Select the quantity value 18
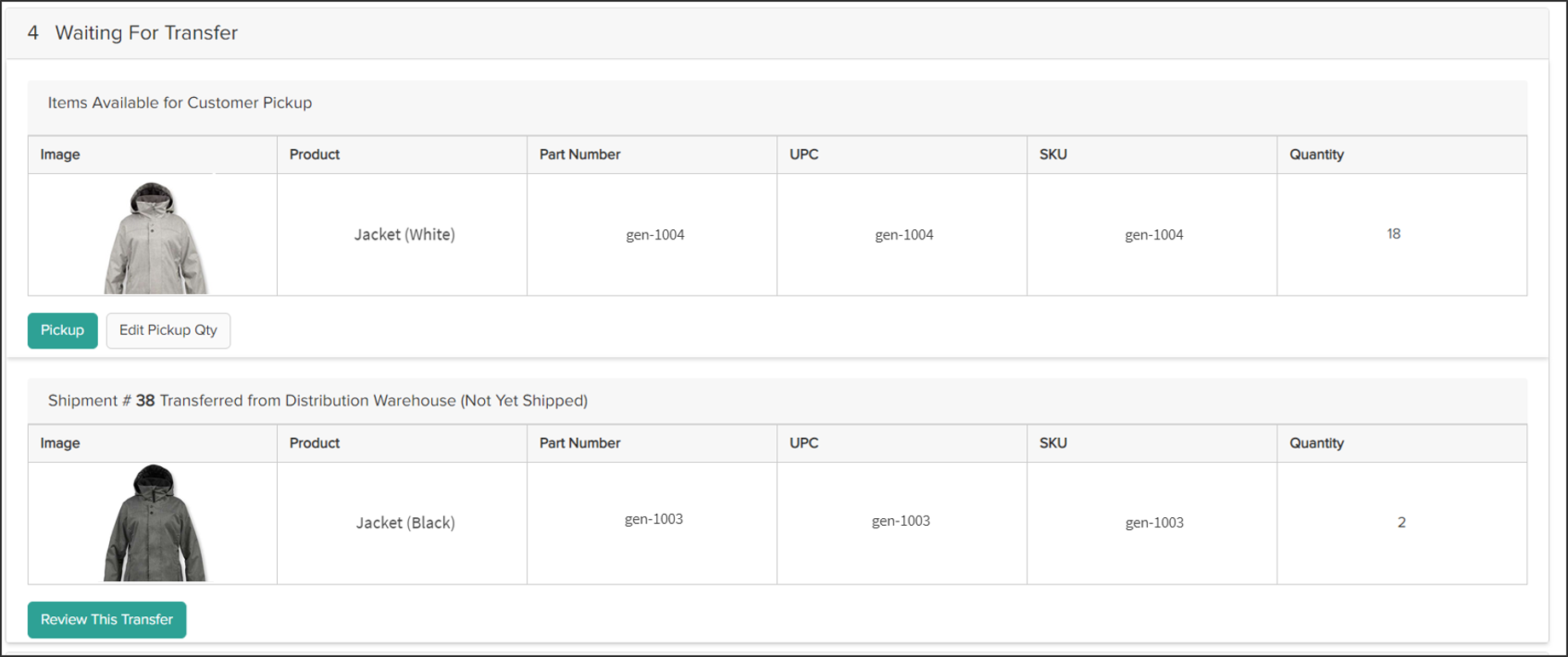Image resolution: width=1568 pixels, height=657 pixels. pyautogui.click(x=1394, y=234)
